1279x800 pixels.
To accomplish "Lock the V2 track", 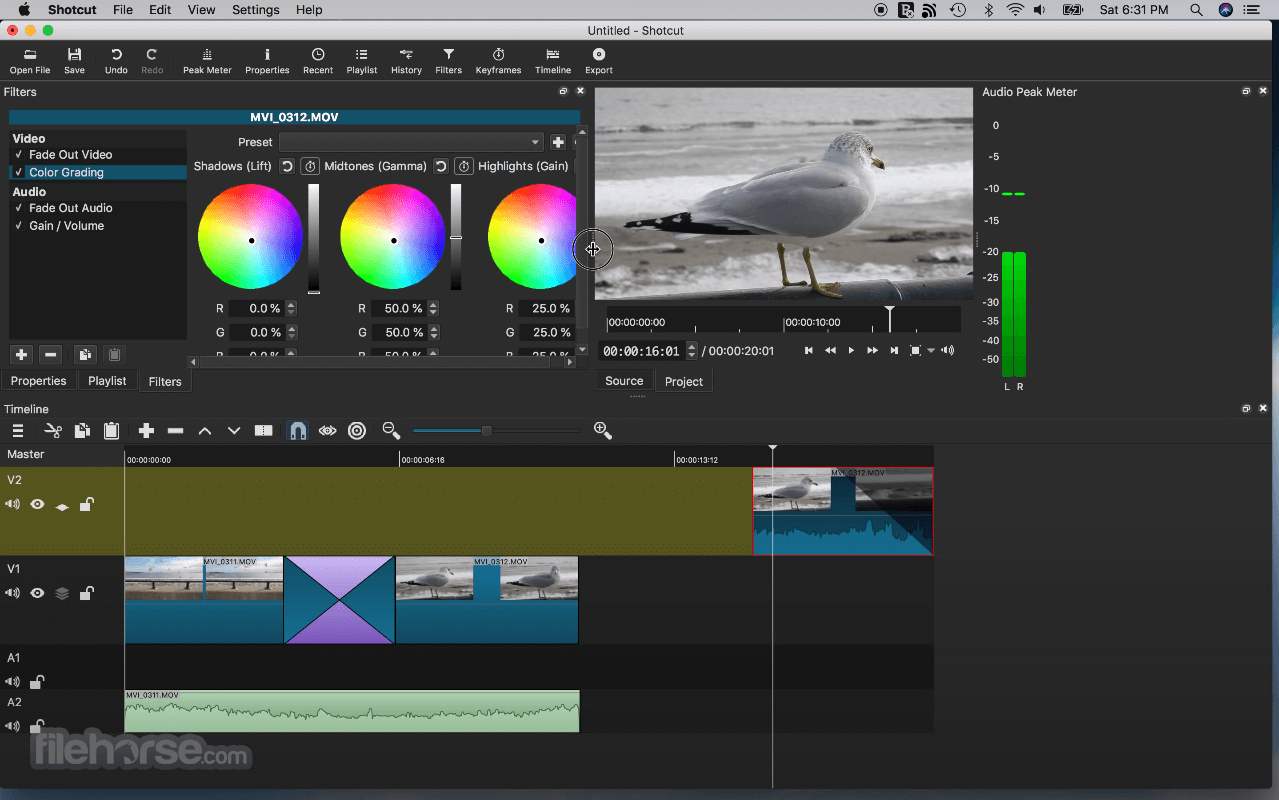I will pyautogui.click(x=86, y=505).
